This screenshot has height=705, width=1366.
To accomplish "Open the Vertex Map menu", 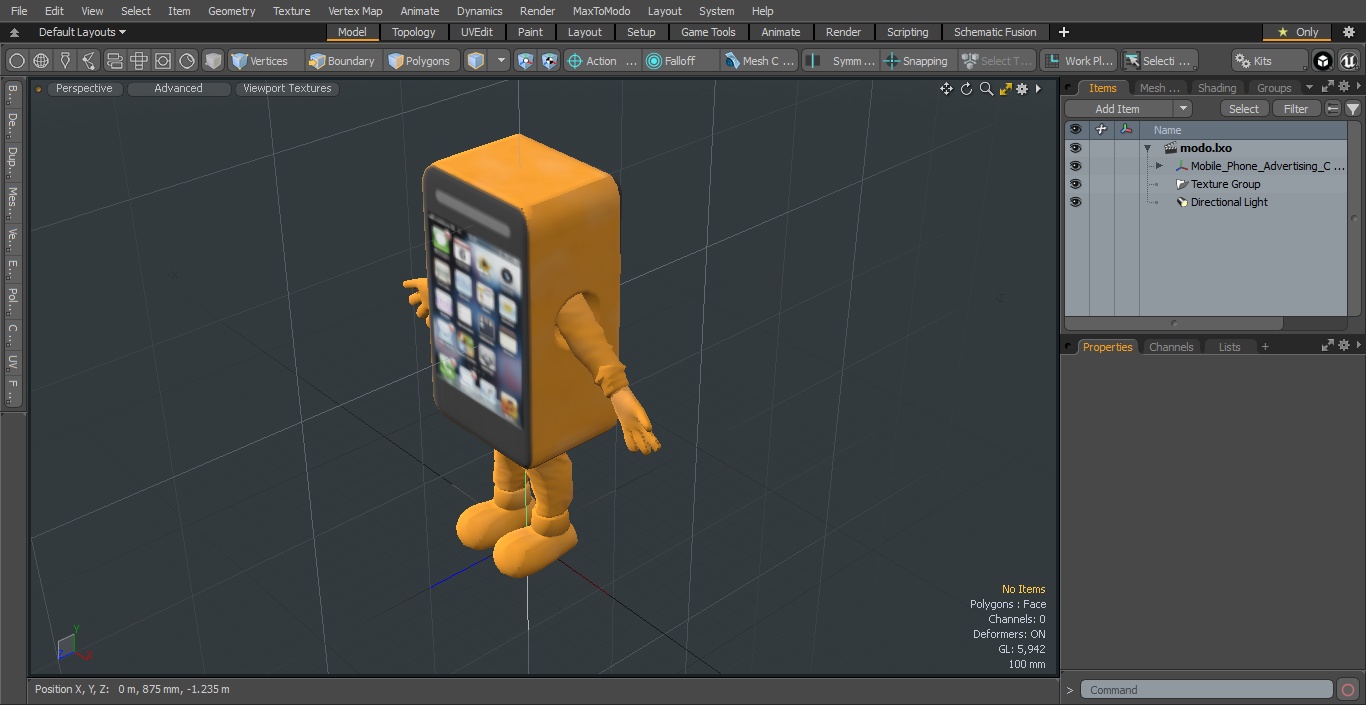I will point(355,11).
